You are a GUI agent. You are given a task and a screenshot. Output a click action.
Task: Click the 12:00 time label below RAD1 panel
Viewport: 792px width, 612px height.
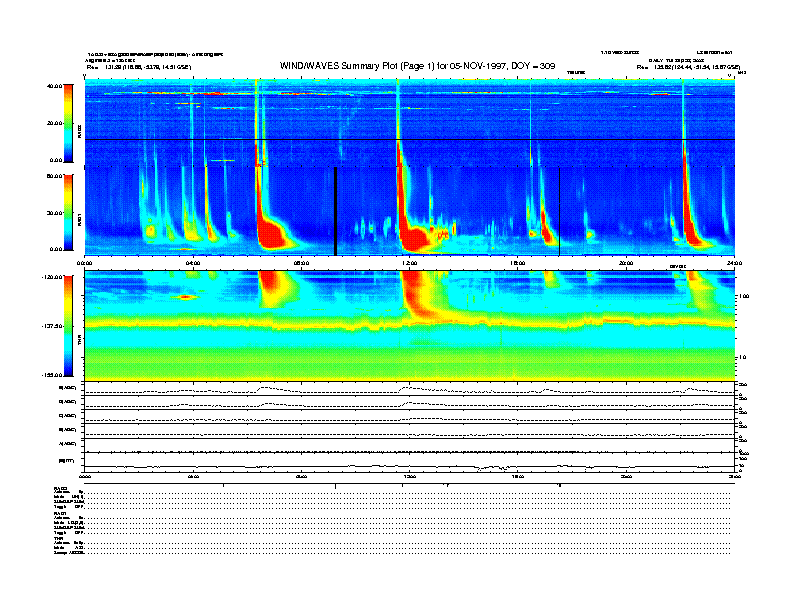(x=410, y=263)
